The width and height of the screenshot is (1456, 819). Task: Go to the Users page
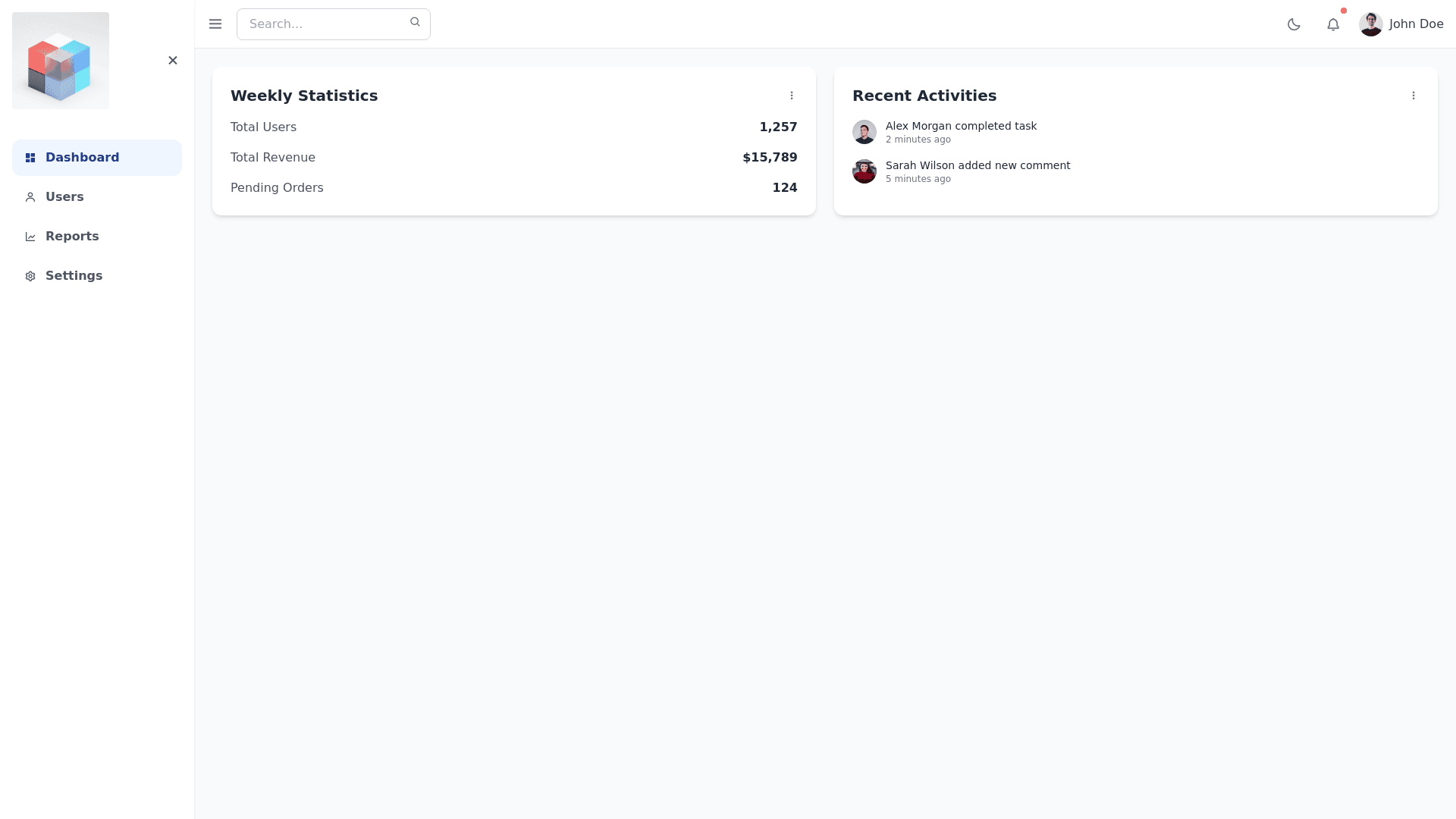pyautogui.click(x=97, y=197)
